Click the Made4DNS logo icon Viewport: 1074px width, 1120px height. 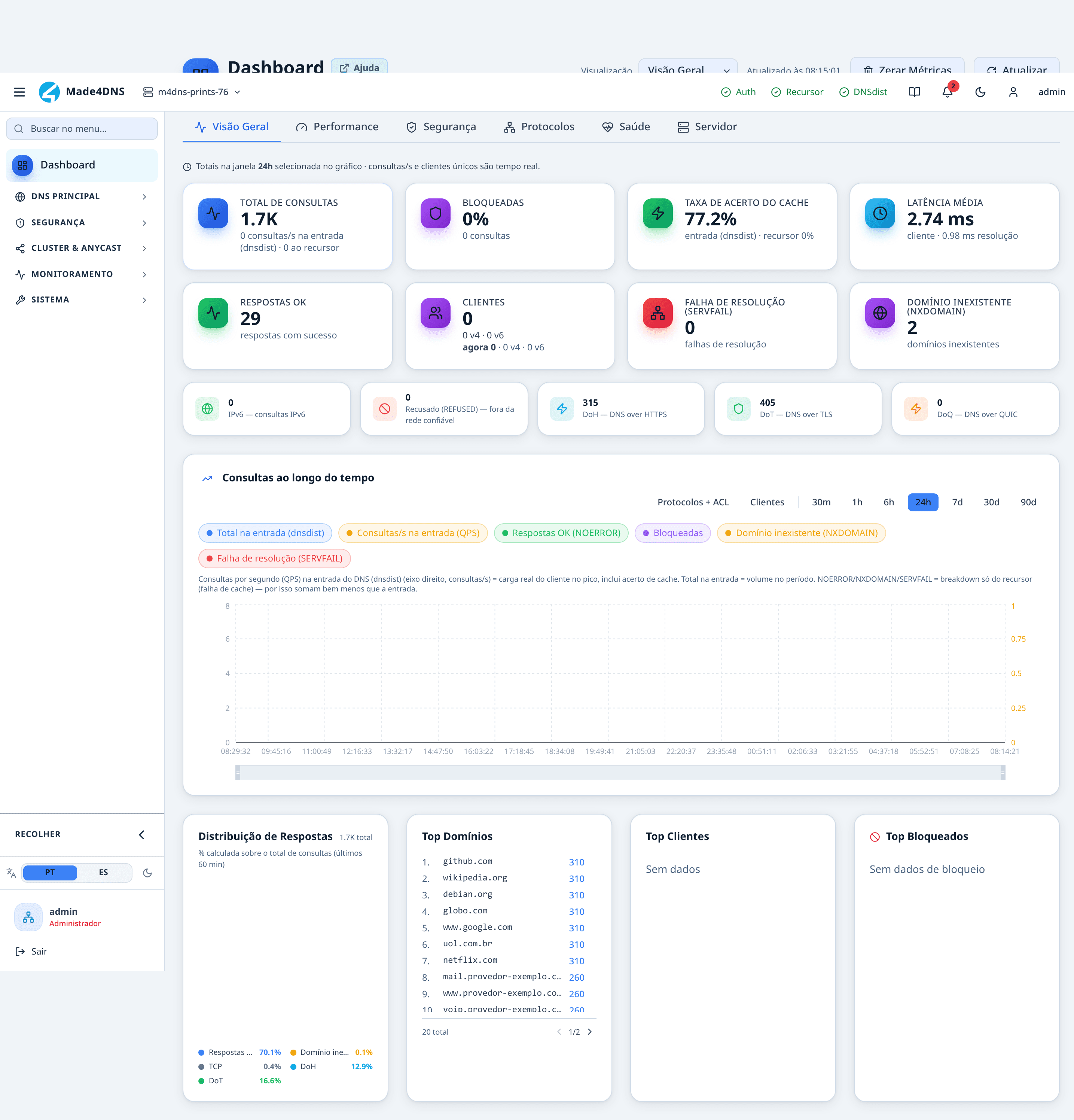pos(49,92)
